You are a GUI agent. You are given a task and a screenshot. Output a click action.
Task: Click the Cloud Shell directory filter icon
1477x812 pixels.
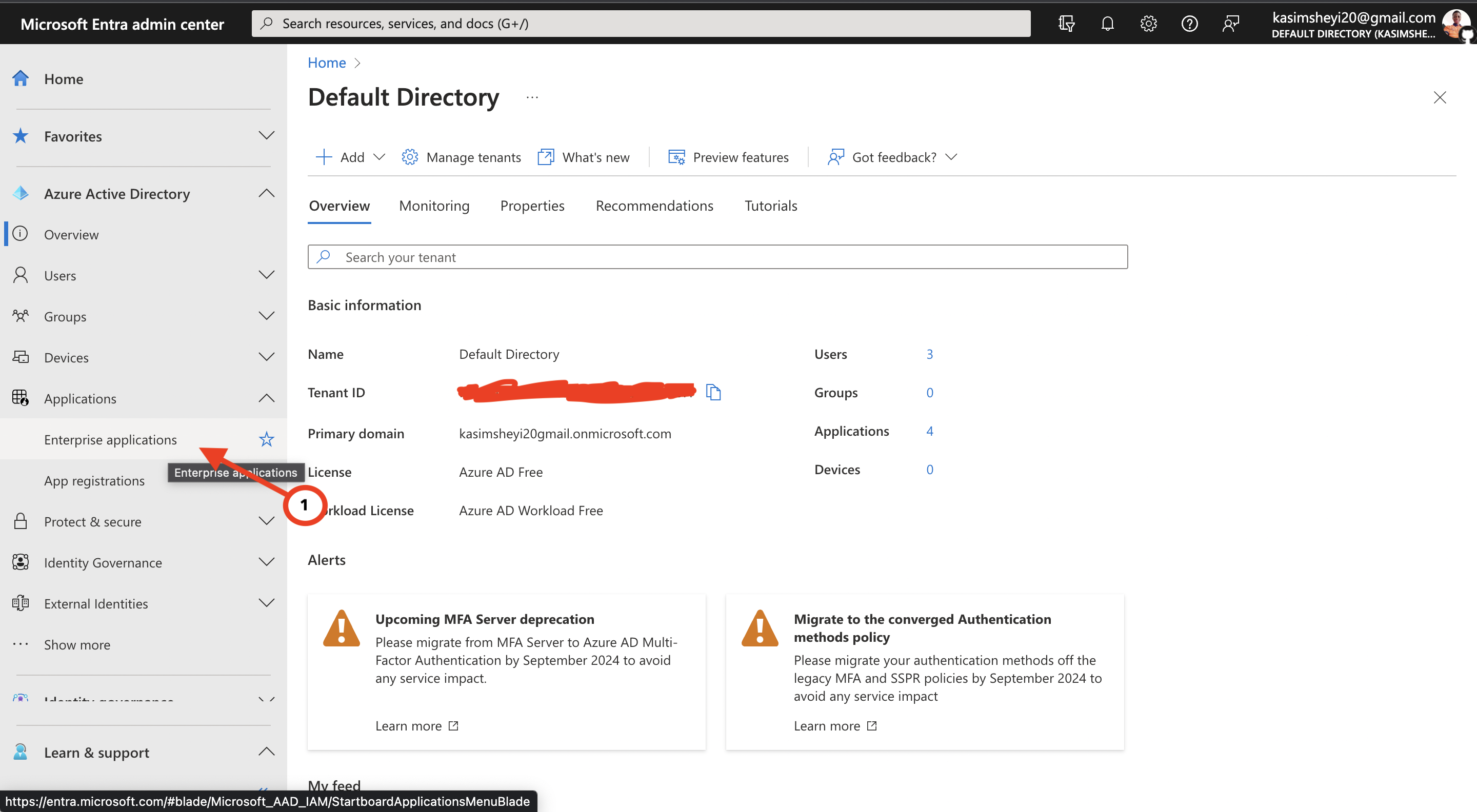[1066, 24]
